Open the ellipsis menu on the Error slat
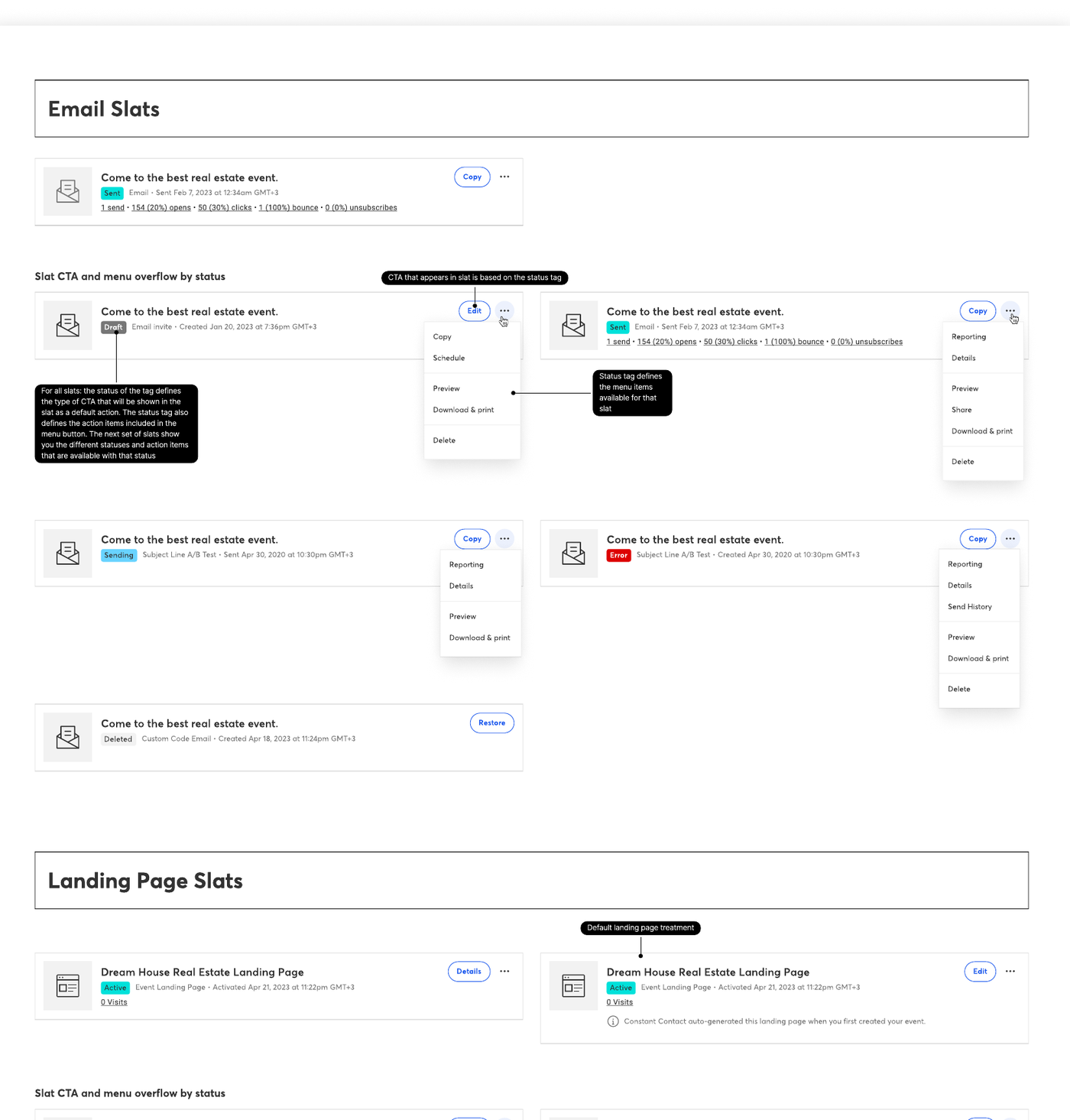The image size is (1070, 1120). pos(1010,539)
